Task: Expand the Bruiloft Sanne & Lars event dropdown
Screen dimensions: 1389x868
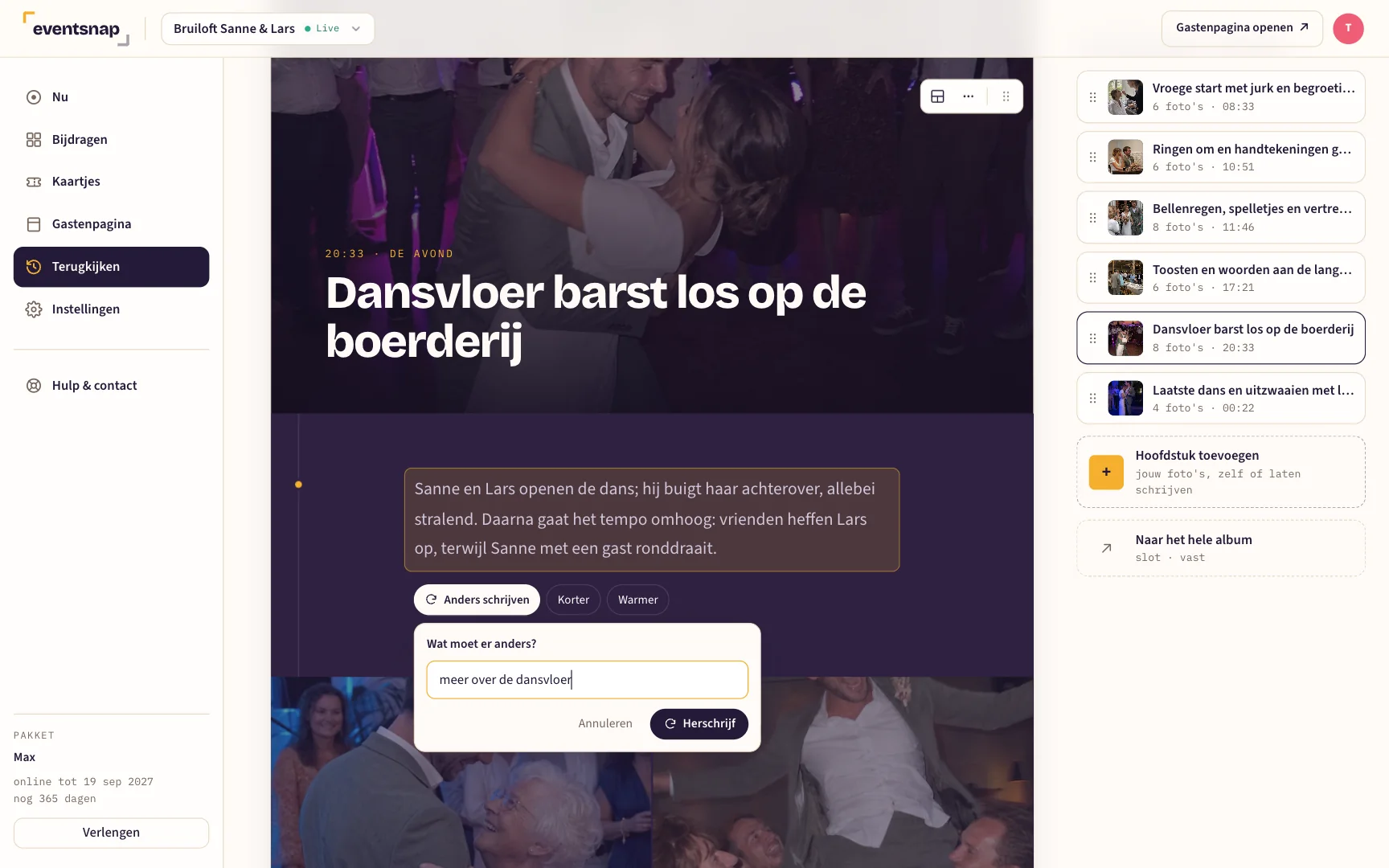Action: [x=268, y=29]
